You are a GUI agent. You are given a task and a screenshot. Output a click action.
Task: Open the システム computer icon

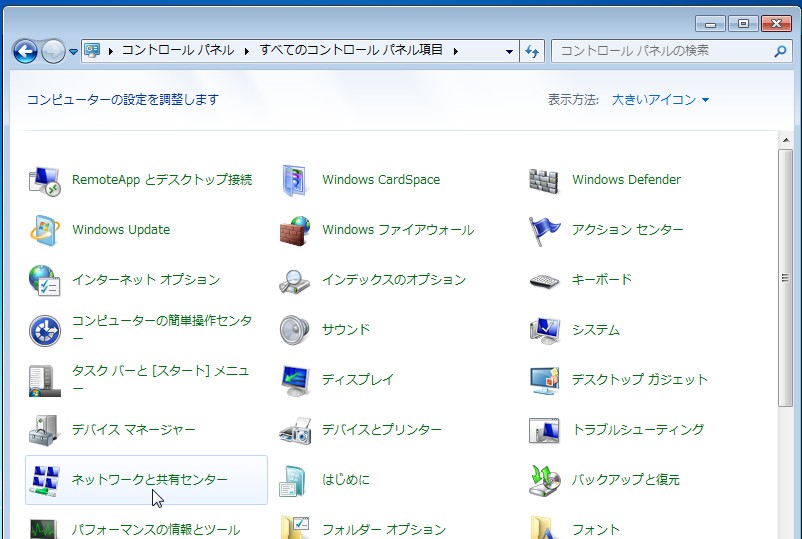coord(544,330)
